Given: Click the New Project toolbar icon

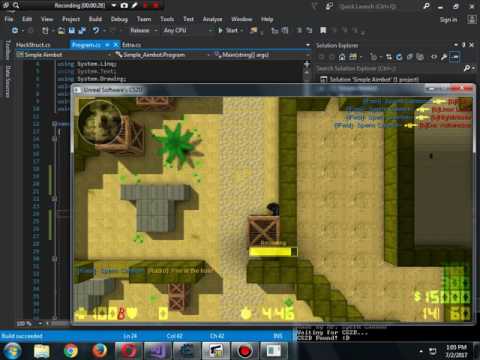Looking at the screenshot, I should coord(45,30).
